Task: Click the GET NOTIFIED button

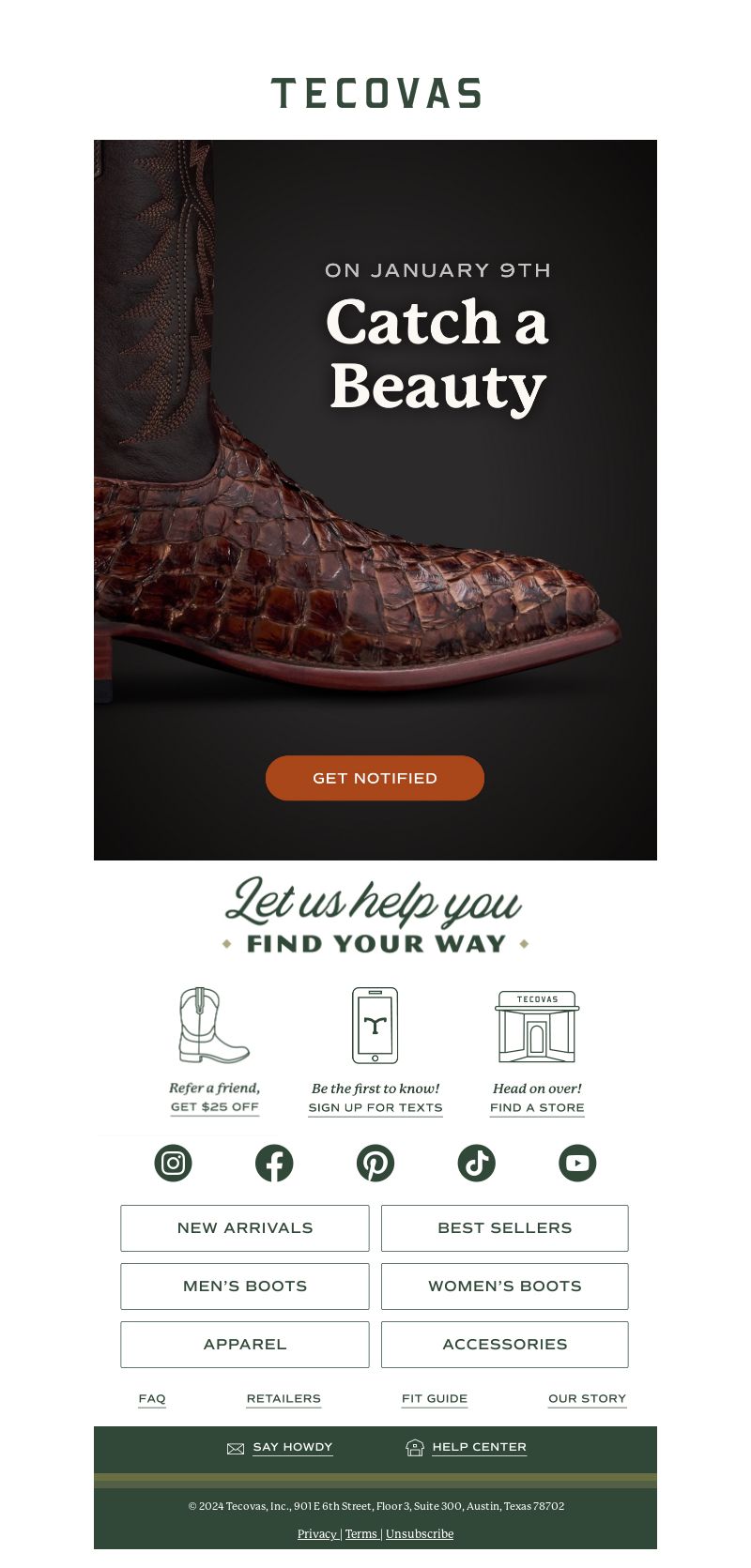Action: [375, 778]
